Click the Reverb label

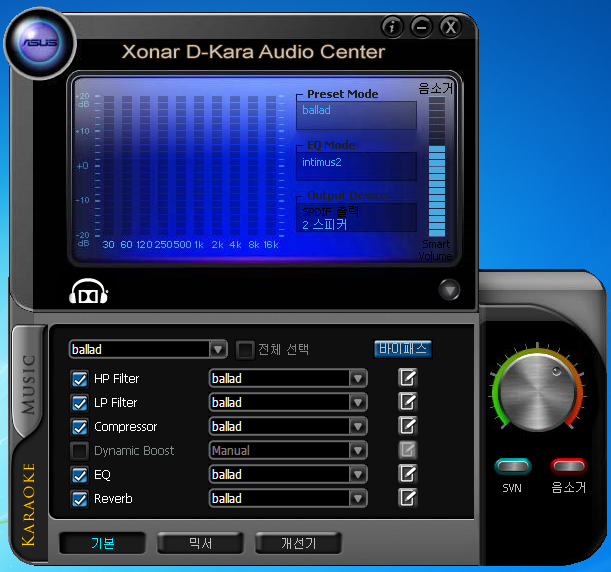click(113, 499)
